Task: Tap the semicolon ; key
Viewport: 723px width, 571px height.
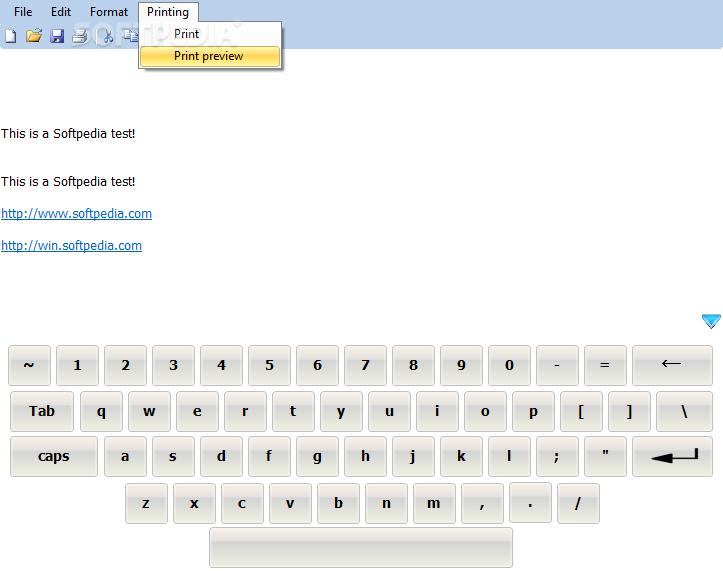Action: click(x=557, y=457)
